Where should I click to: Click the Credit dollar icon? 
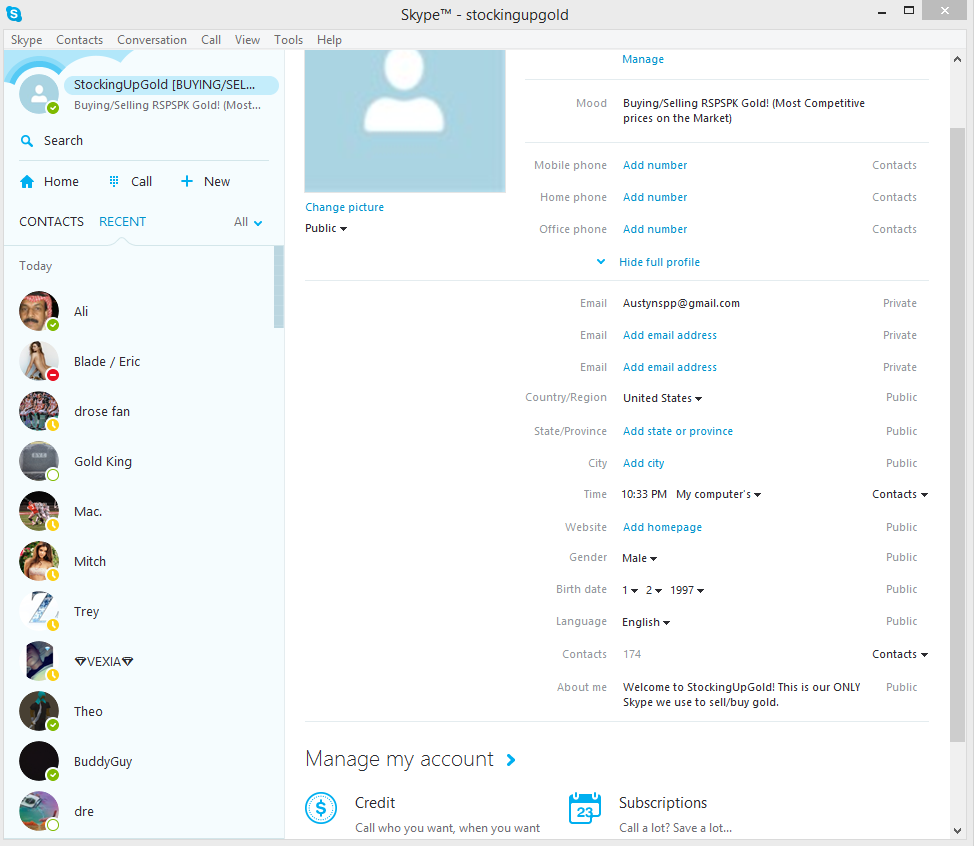321,808
